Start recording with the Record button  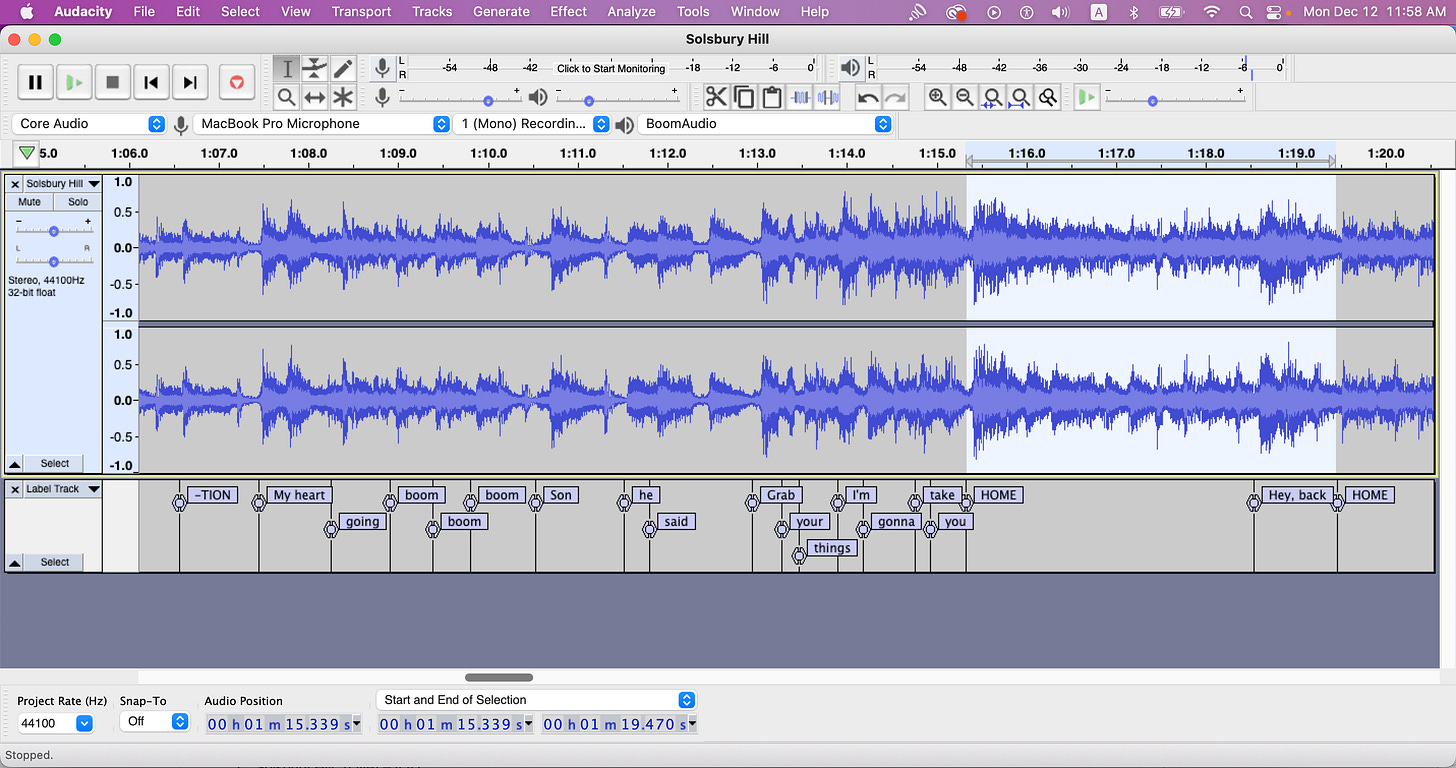pyautogui.click(x=236, y=82)
